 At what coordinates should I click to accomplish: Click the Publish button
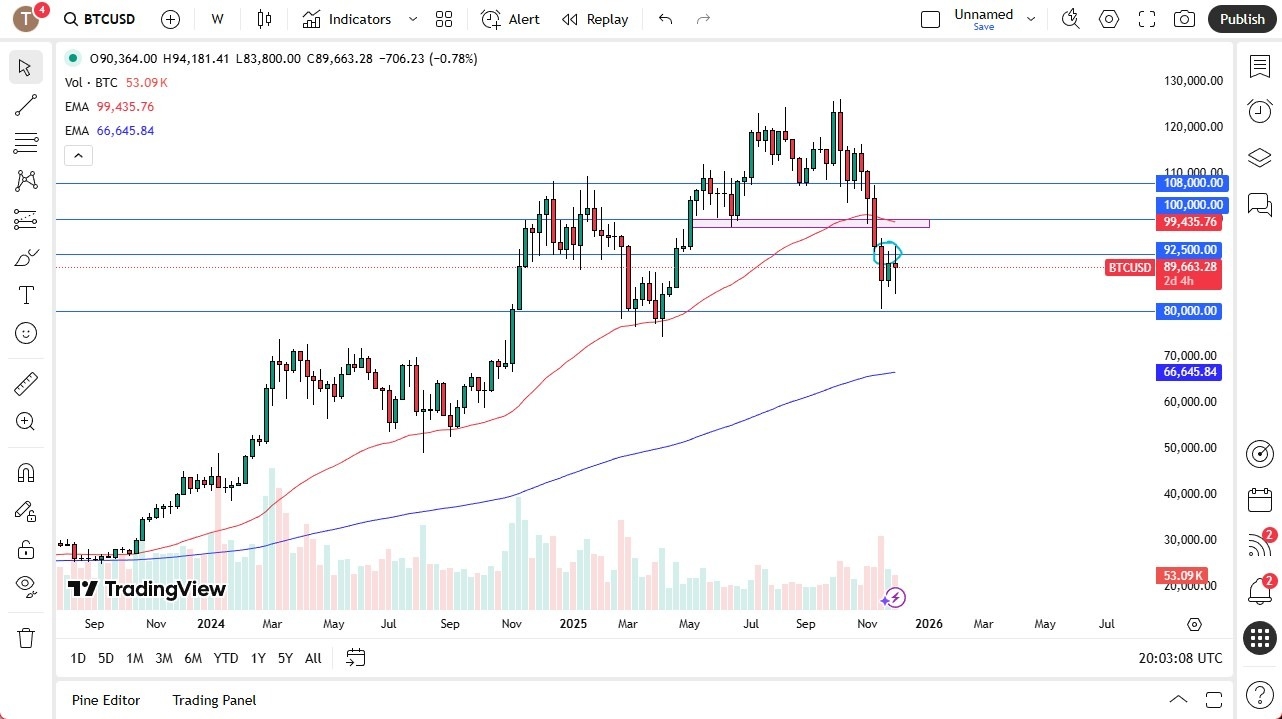click(1241, 18)
